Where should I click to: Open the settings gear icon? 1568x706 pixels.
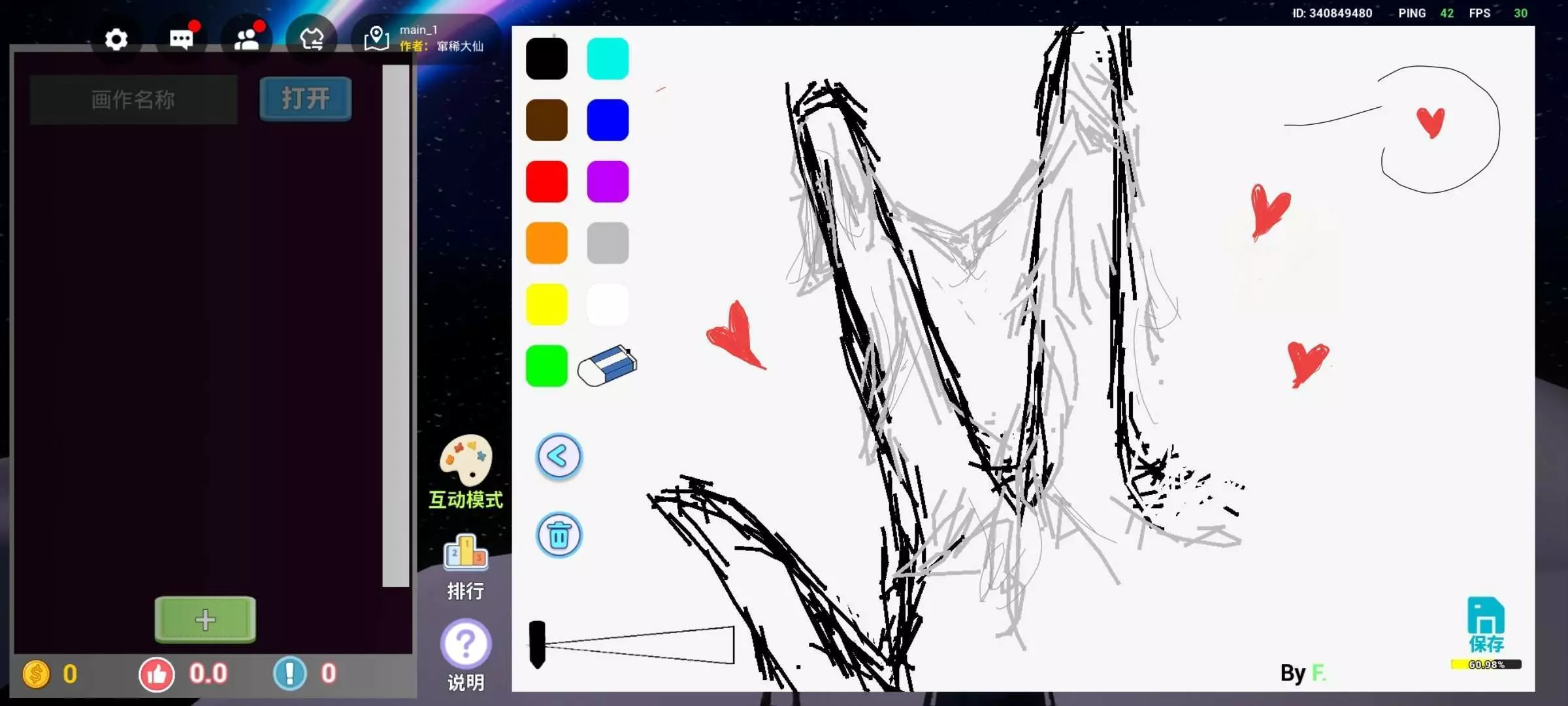coord(116,40)
